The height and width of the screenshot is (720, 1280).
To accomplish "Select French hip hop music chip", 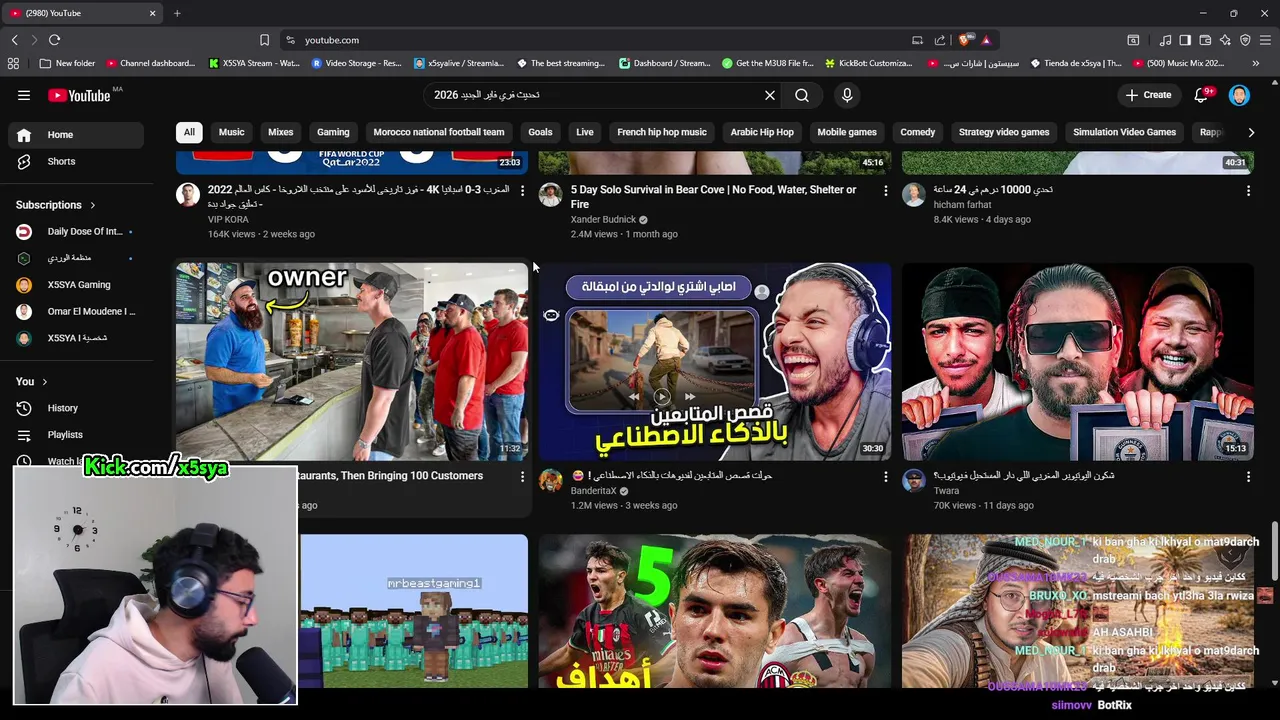I will 662,132.
